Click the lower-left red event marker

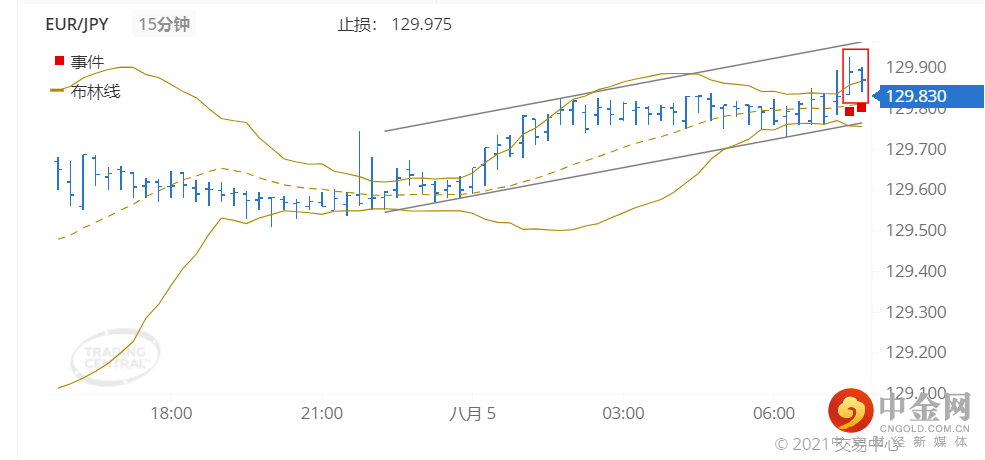coord(850,111)
